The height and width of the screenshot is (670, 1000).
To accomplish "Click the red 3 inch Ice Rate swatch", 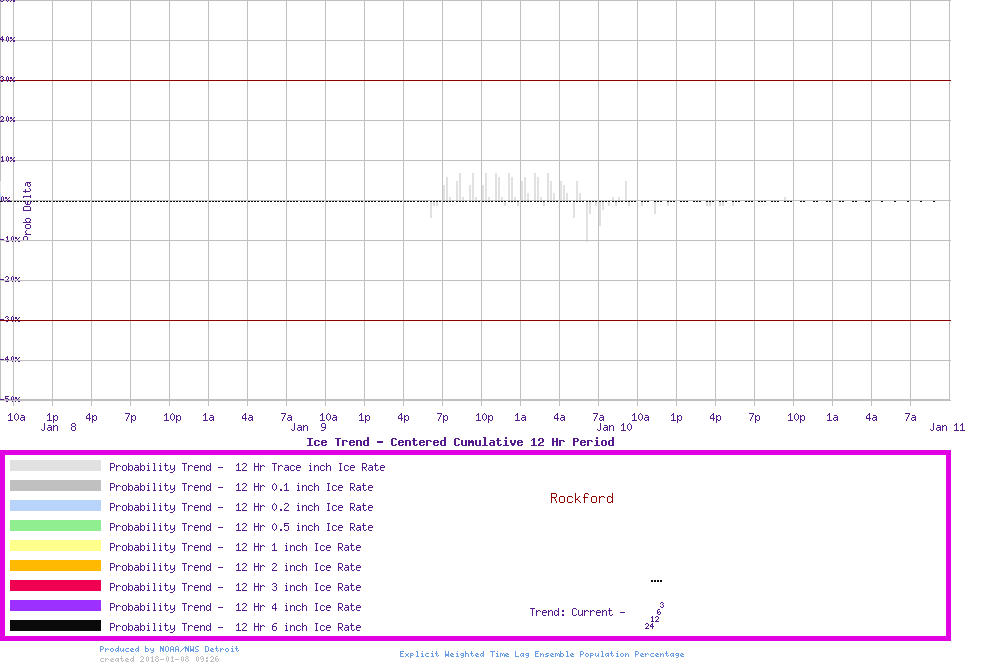I will click(x=55, y=586).
